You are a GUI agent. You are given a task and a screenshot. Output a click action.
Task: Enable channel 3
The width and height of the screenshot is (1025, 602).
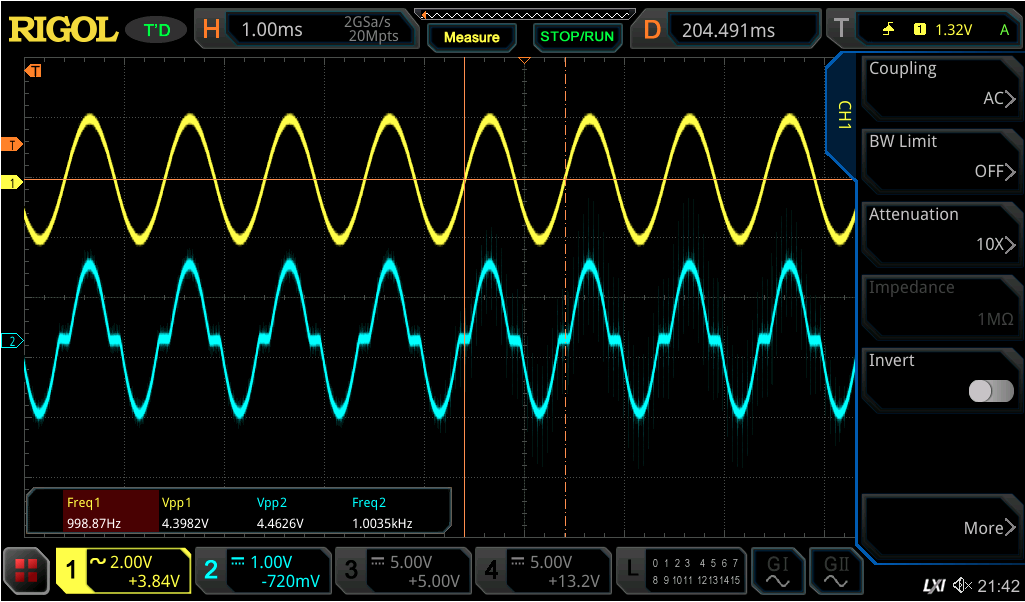(401, 571)
